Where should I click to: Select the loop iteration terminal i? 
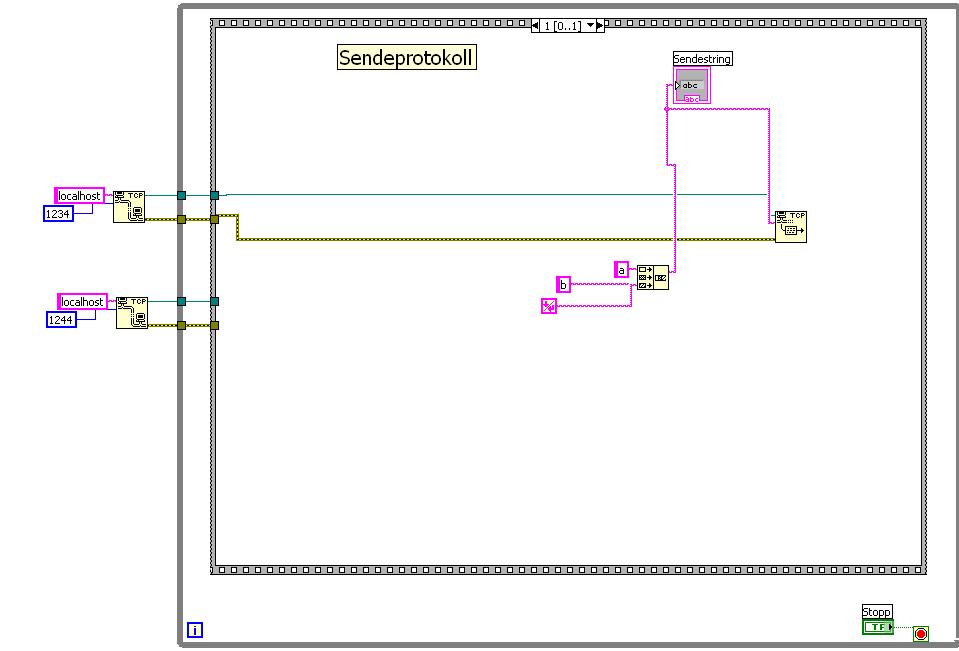[x=194, y=630]
